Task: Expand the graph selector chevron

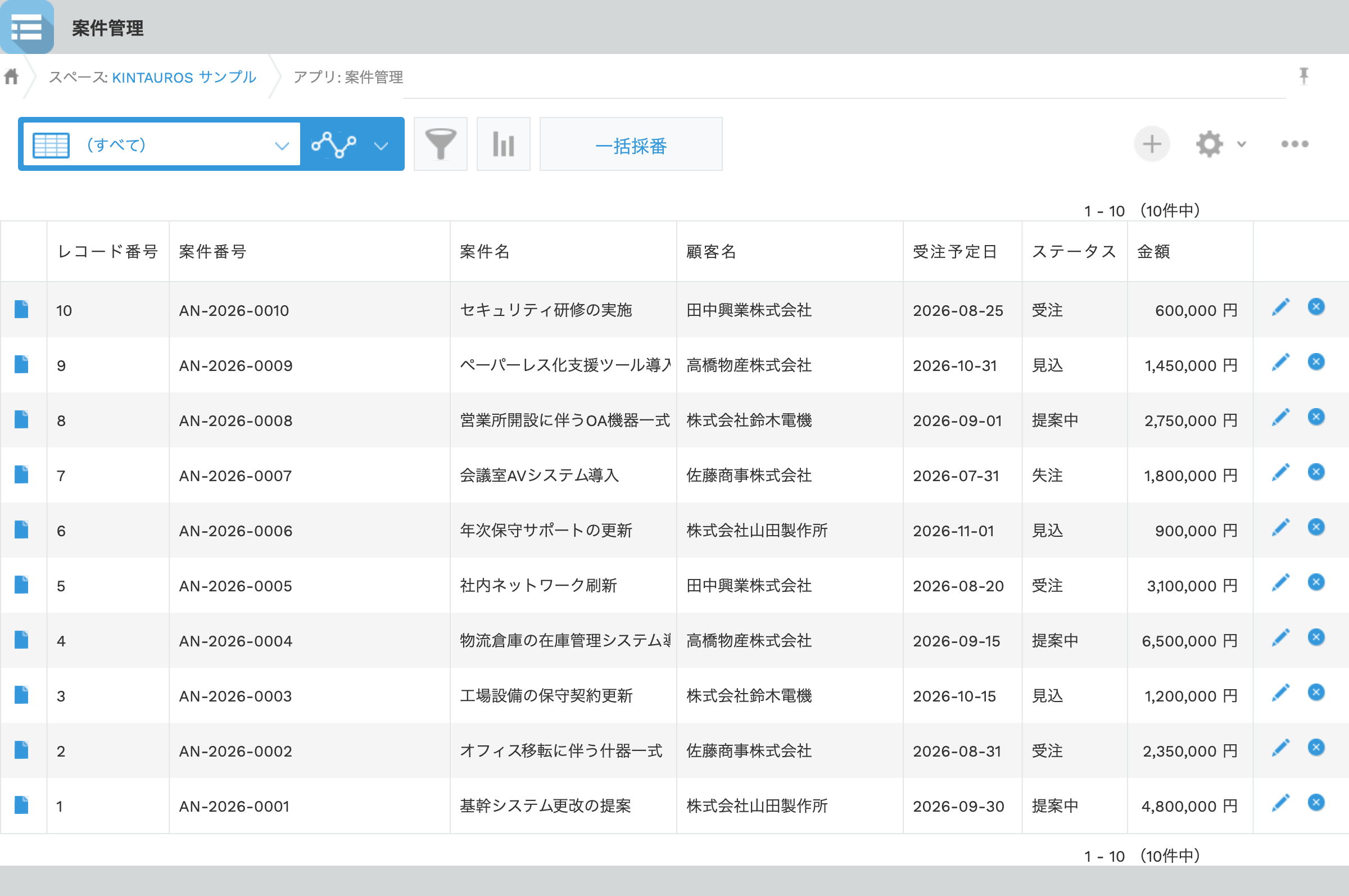Action: [381, 146]
